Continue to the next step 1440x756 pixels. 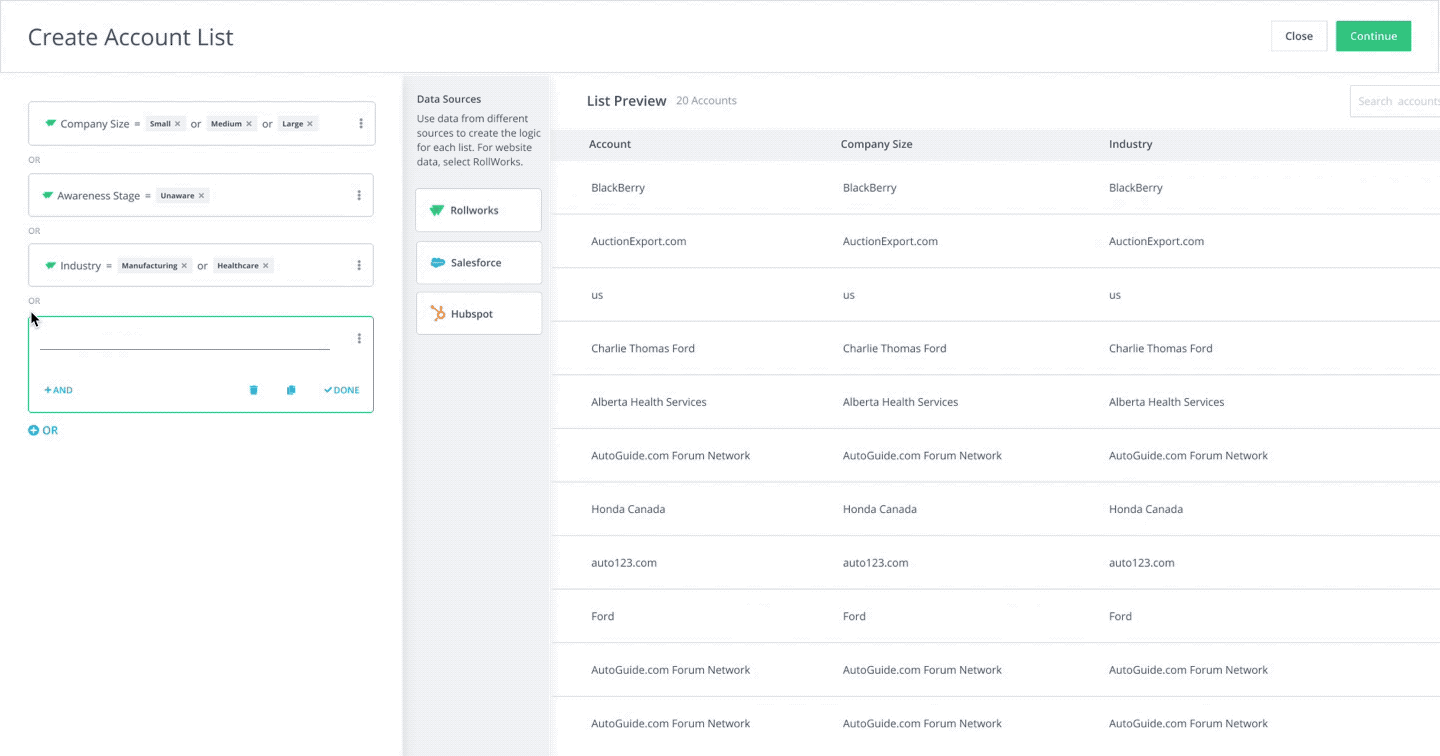[1373, 36]
